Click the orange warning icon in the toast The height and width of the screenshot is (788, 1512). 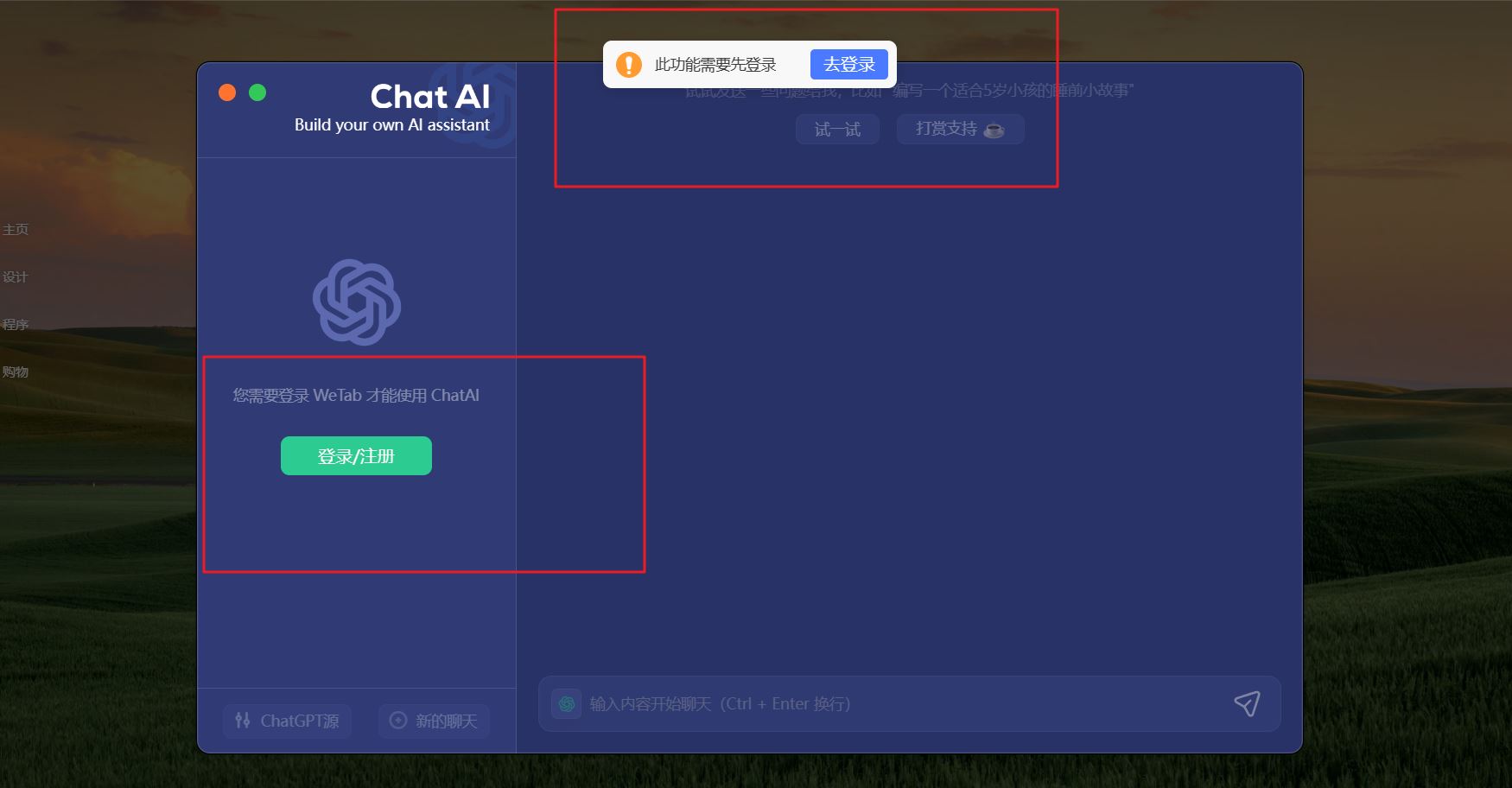(629, 65)
